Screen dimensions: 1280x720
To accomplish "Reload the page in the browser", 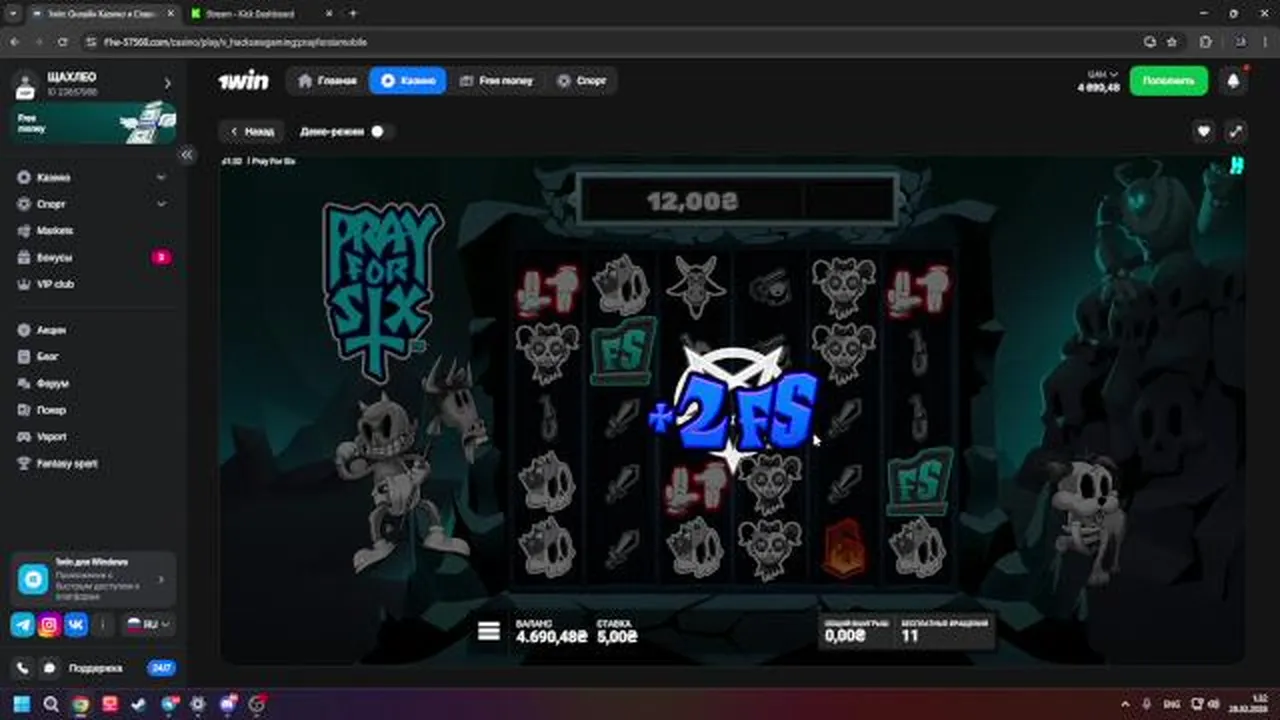I will pos(62,42).
